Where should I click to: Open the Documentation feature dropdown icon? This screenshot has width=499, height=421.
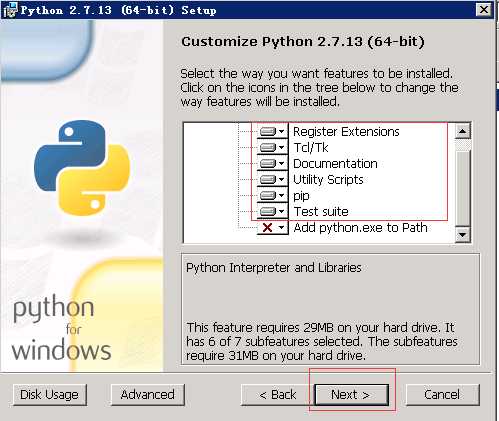(272, 163)
